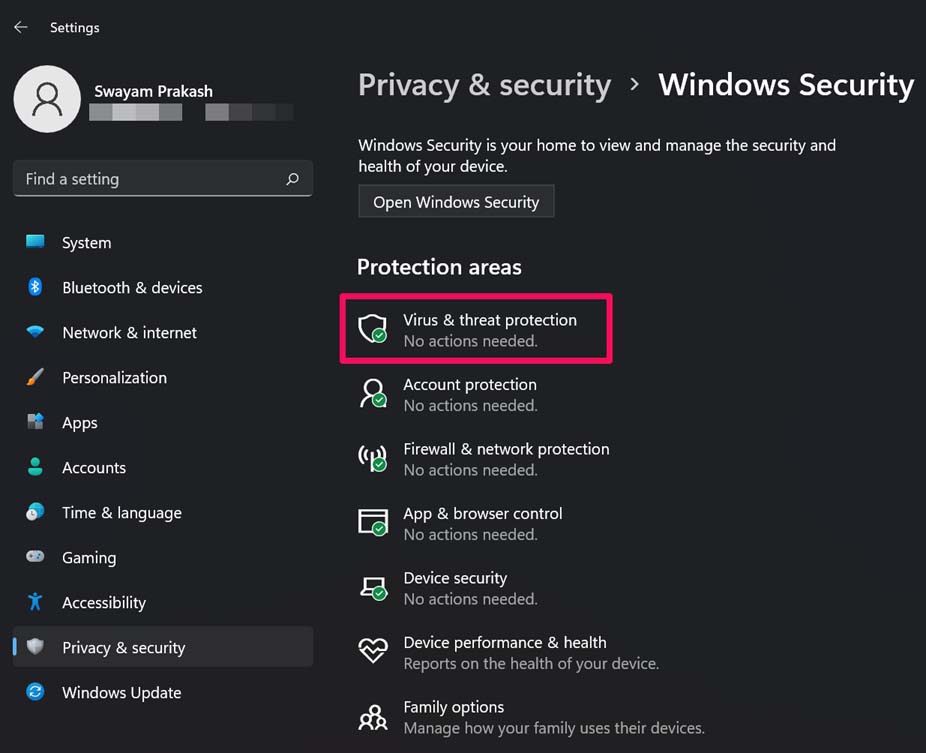This screenshot has width=926, height=753.
Task: Click the back arrow in Settings header
Action: coord(21,27)
